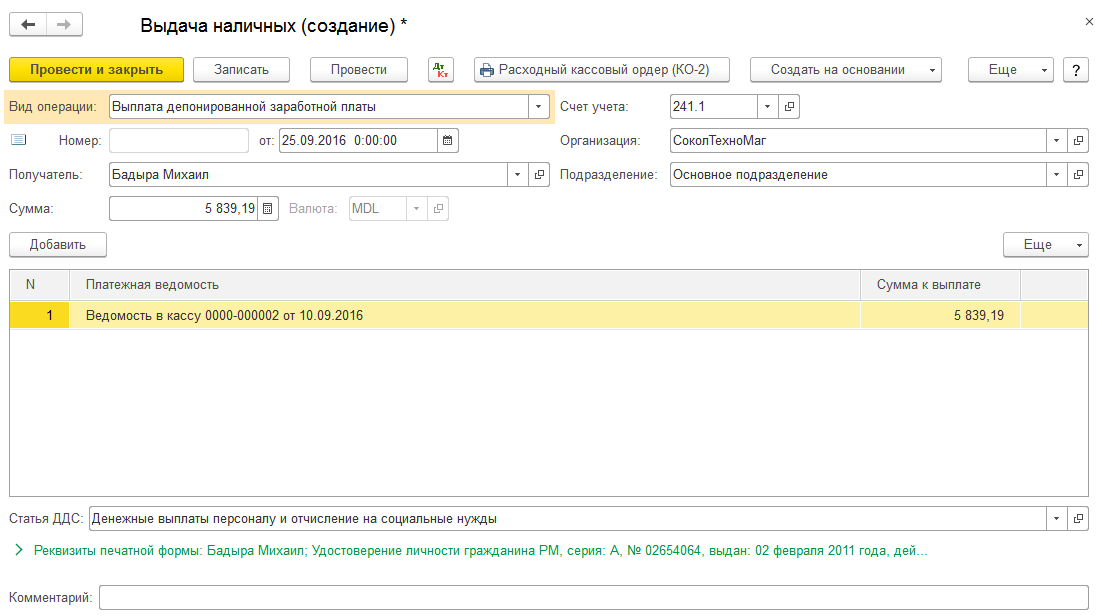Open calendar picker next to date field
The width and height of the screenshot is (1102, 616).
(448, 141)
